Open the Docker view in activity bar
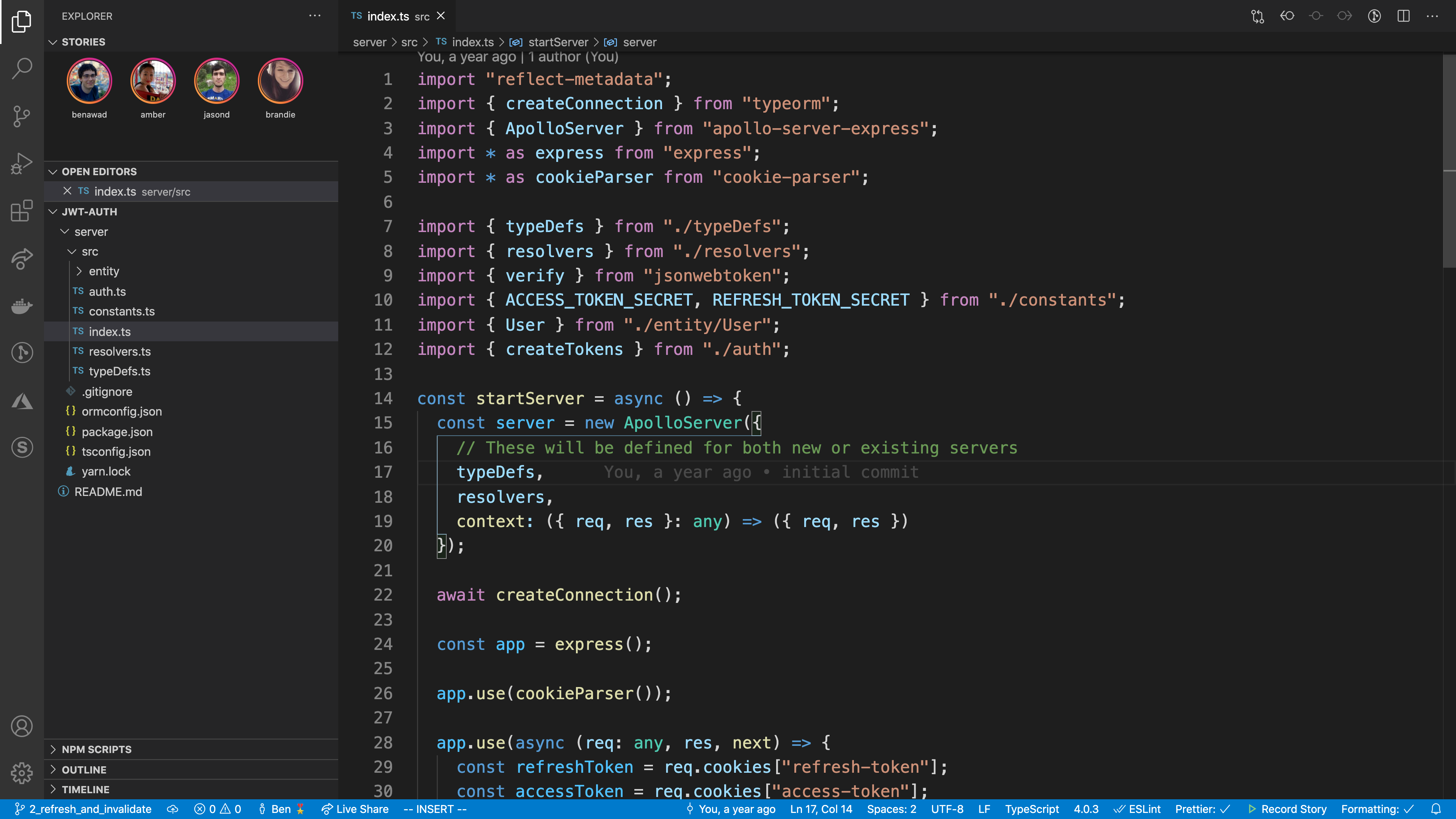 (x=22, y=306)
